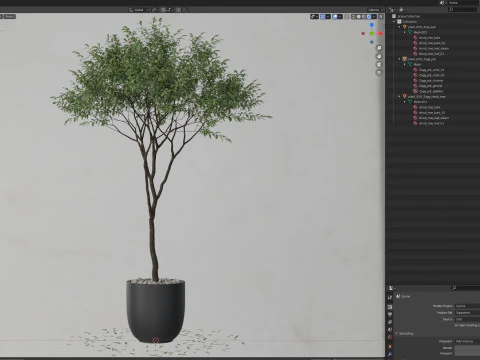Click the Properties editor search field
Viewport: 480px width, 360px height.
coord(465,288)
